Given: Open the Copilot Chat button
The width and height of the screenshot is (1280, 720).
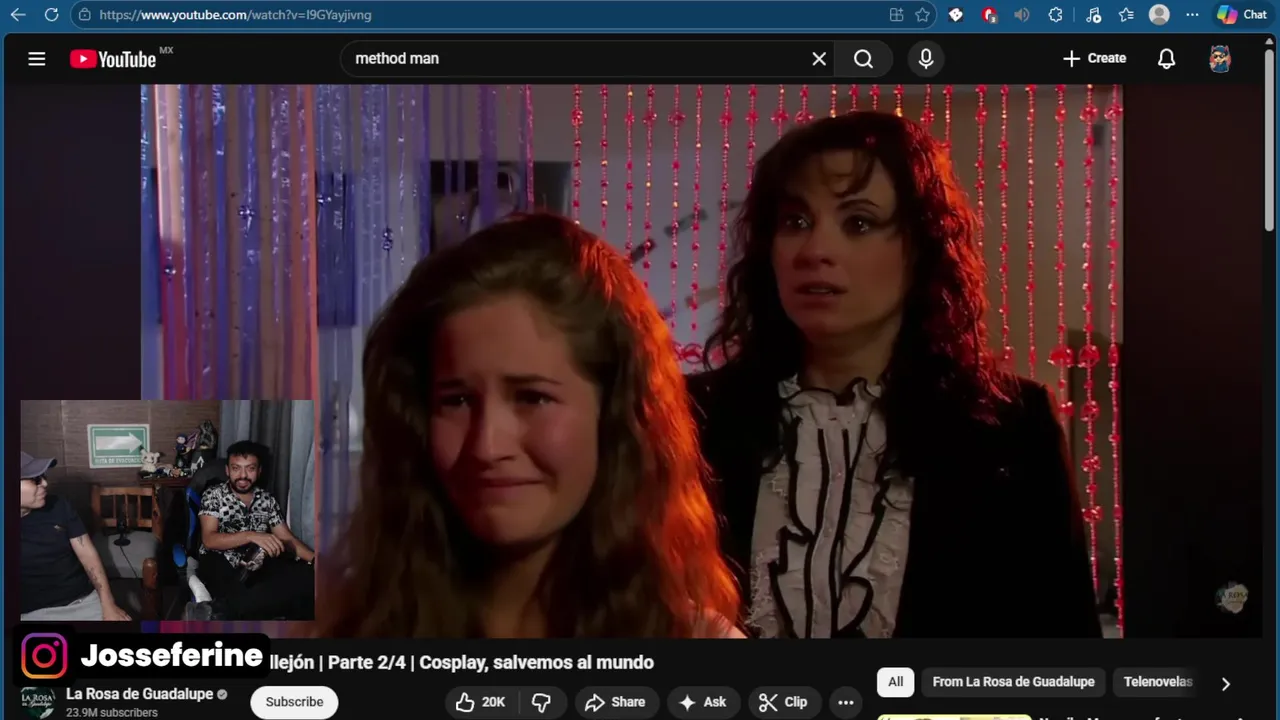Looking at the screenshot, I should 1242,15.
